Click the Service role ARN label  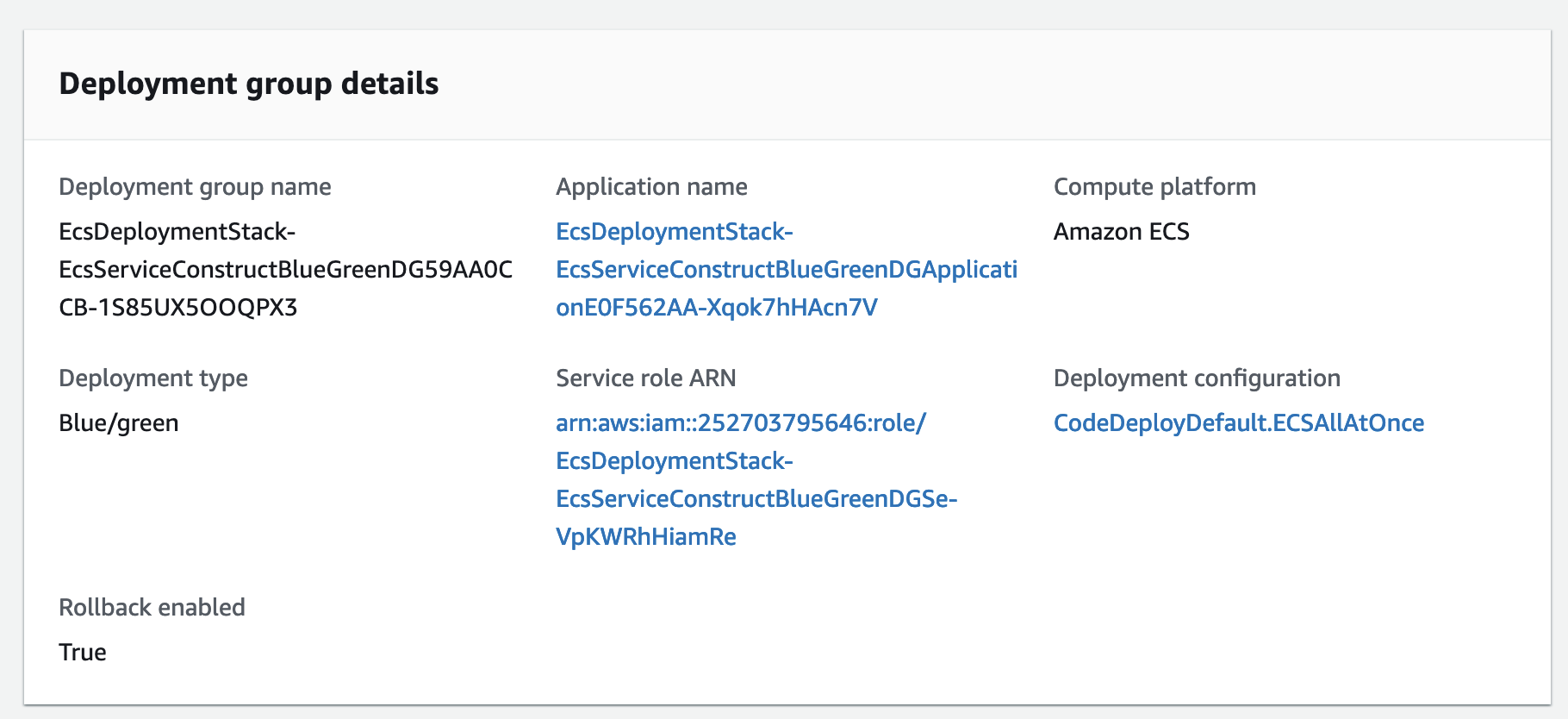[x=645, y=378]
